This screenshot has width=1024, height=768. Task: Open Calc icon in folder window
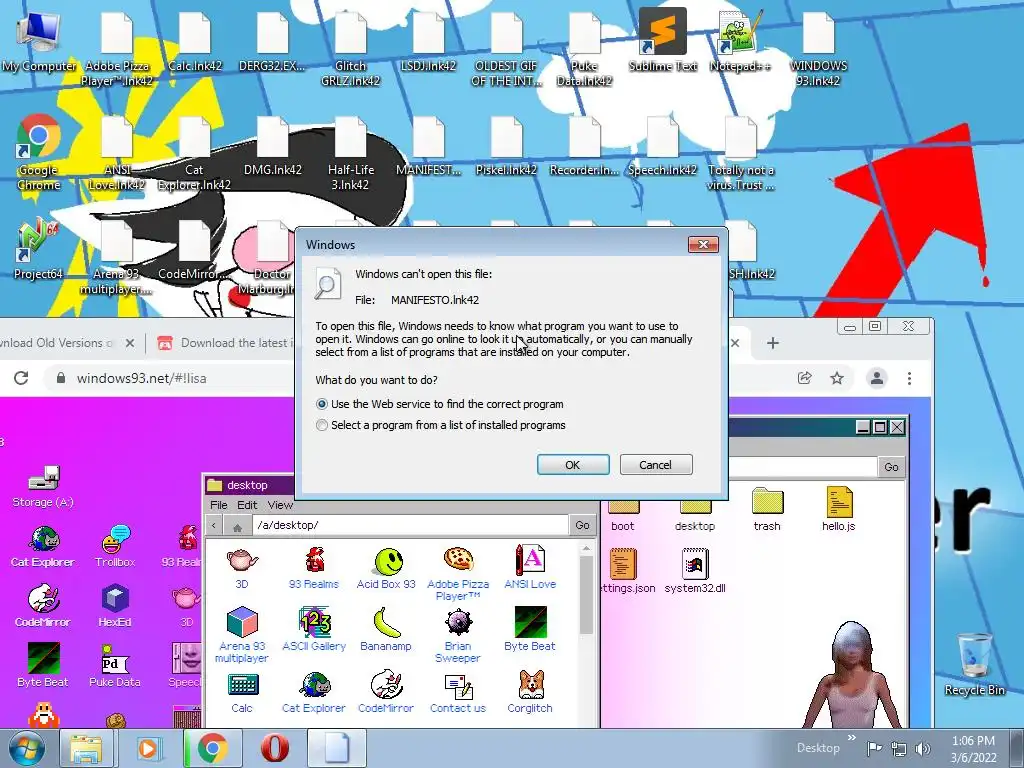tap(242, 694)
